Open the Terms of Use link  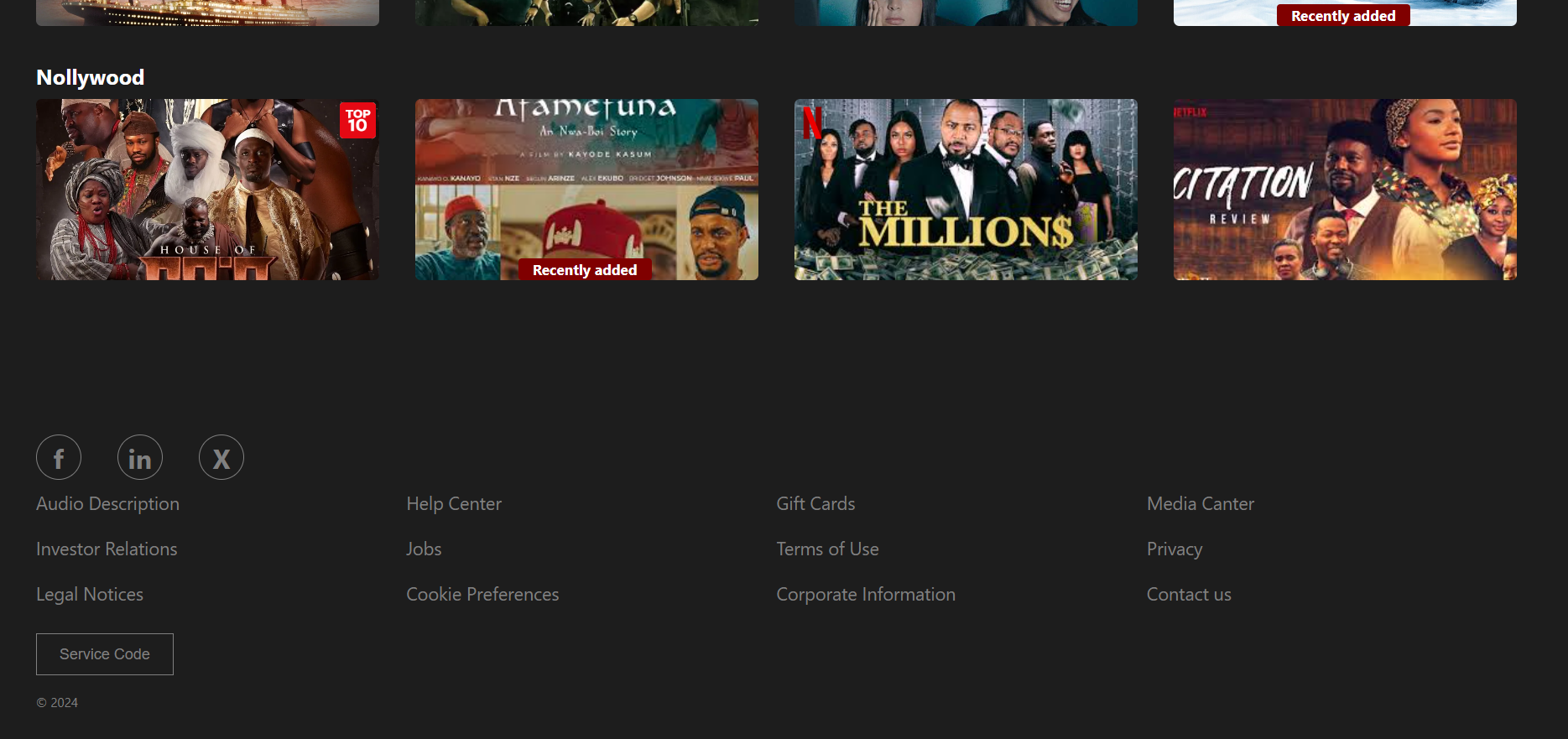(x=827, y=549)
